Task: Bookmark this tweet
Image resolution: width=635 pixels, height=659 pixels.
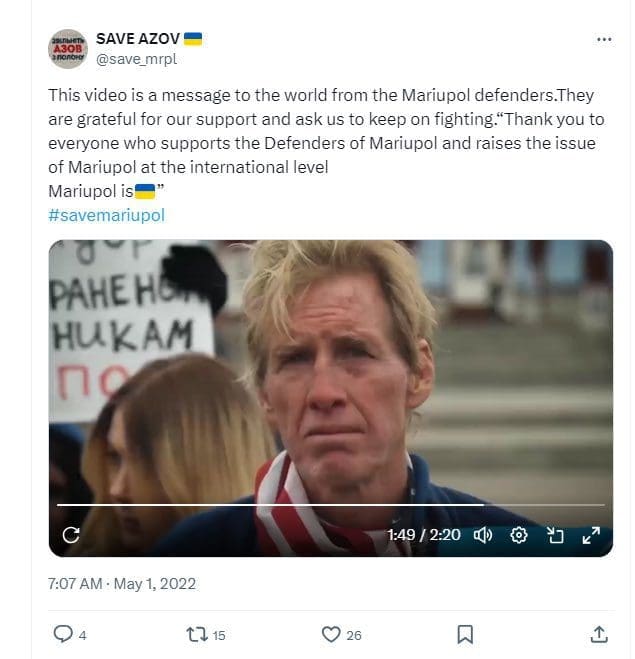Action: pyautogui.click(x=465, y=634)
